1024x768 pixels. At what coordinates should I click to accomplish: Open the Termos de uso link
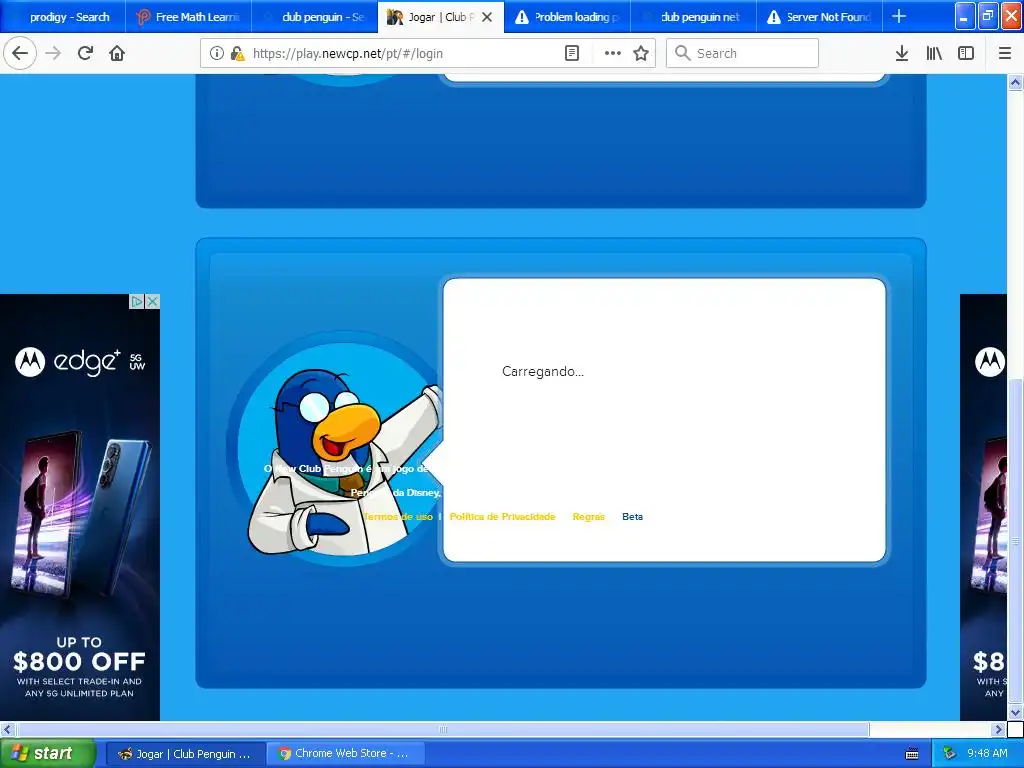coord(398,517)
